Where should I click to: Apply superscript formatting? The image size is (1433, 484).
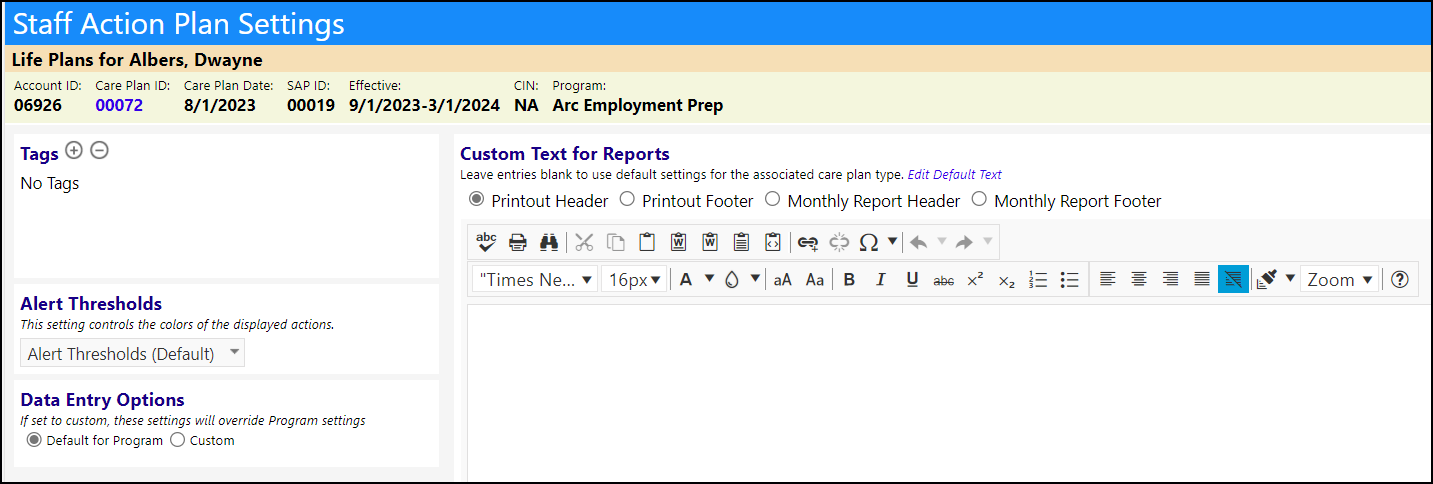coord(975,280)
